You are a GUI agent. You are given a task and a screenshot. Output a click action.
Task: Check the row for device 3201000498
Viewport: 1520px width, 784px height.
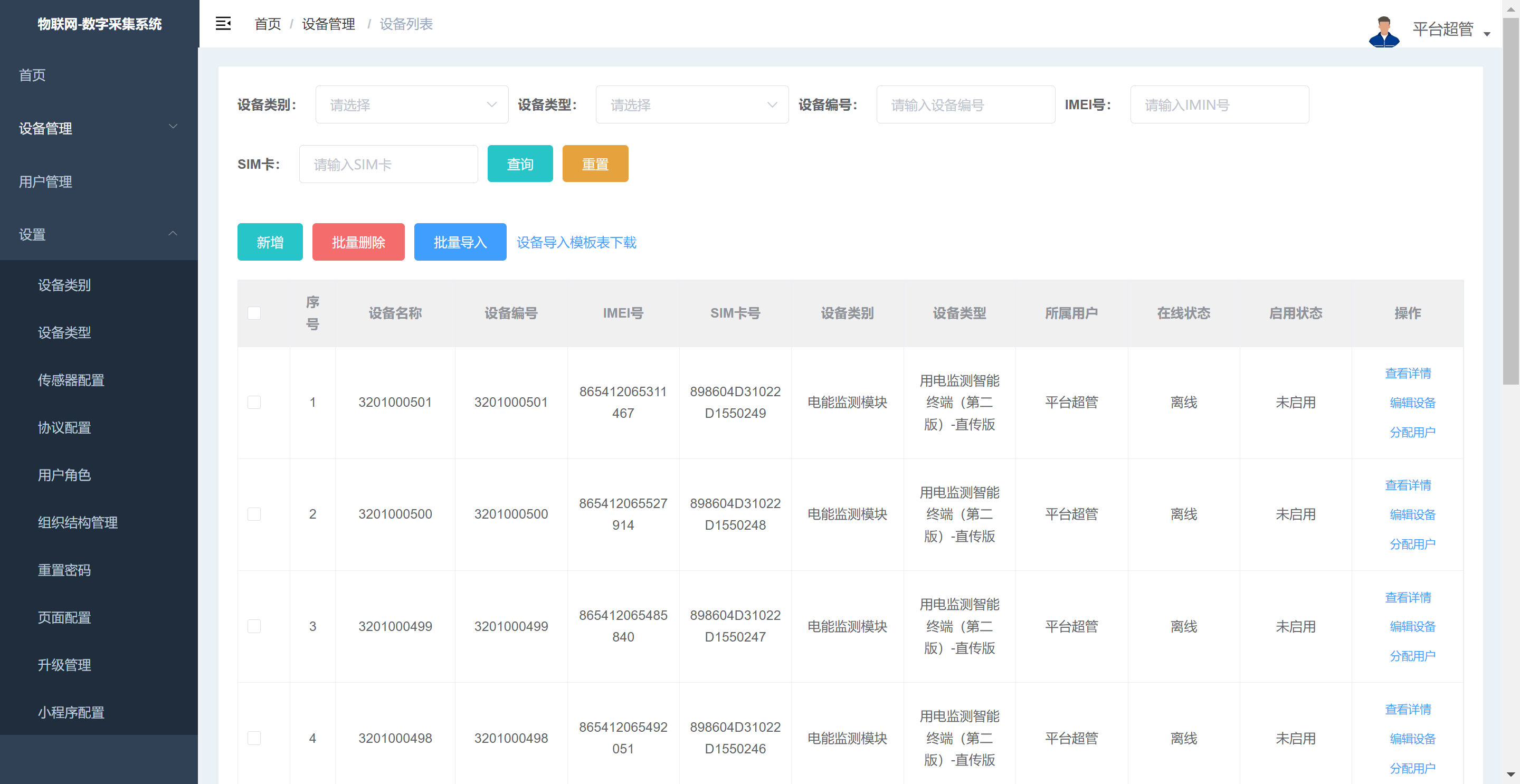click(254, 738)
